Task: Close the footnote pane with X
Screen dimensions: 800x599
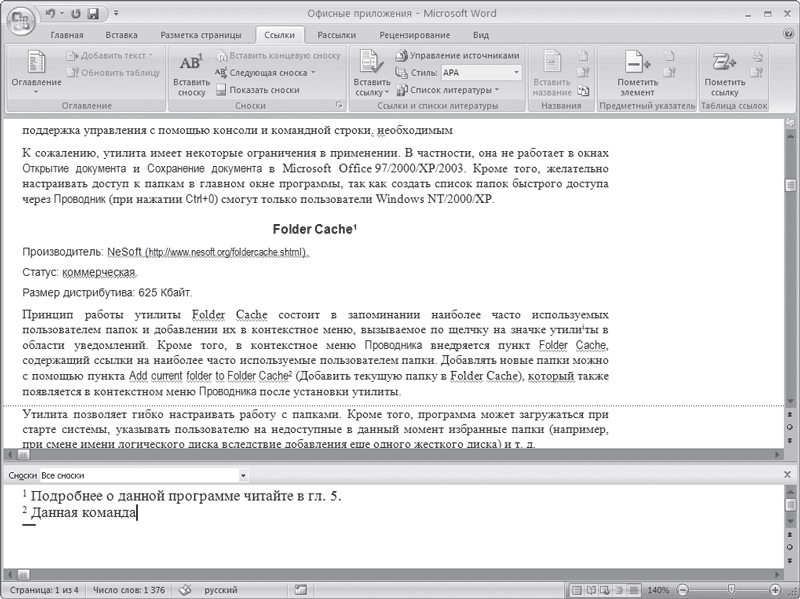Action: click(x=788, y=475)
